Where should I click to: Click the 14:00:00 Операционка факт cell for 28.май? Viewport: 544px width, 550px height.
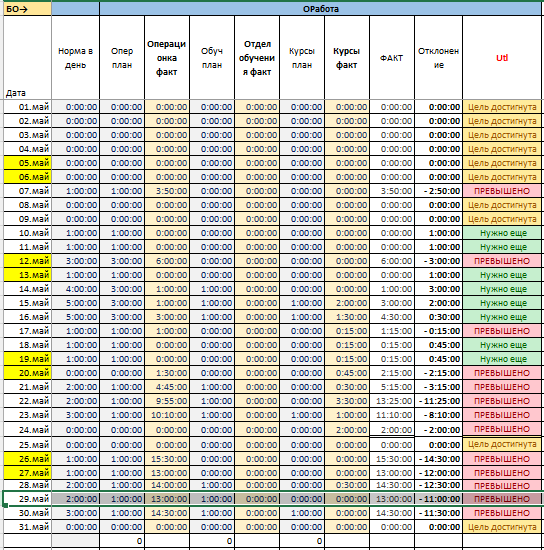point(167,485)
